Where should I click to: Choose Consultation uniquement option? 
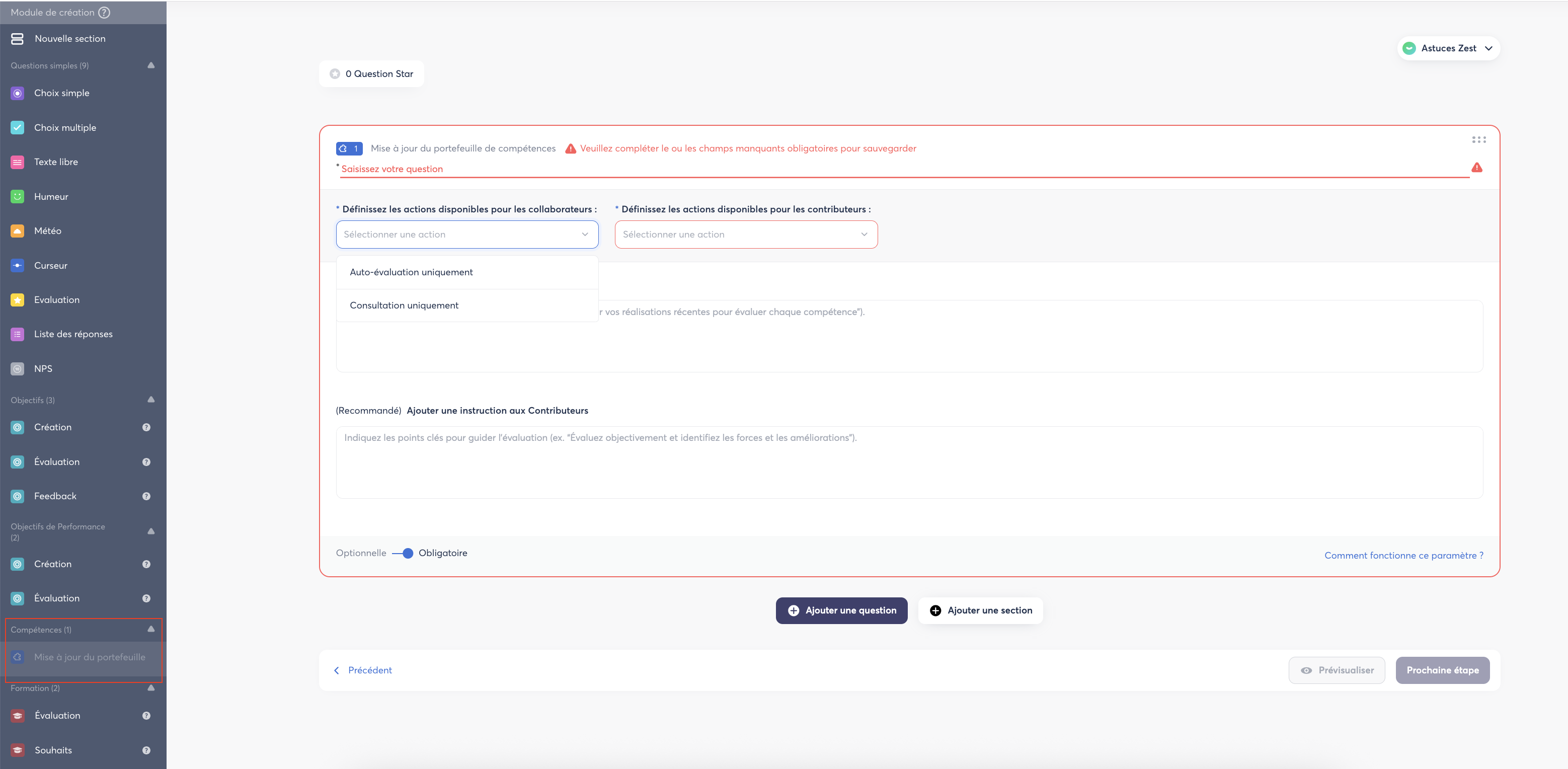404,305
